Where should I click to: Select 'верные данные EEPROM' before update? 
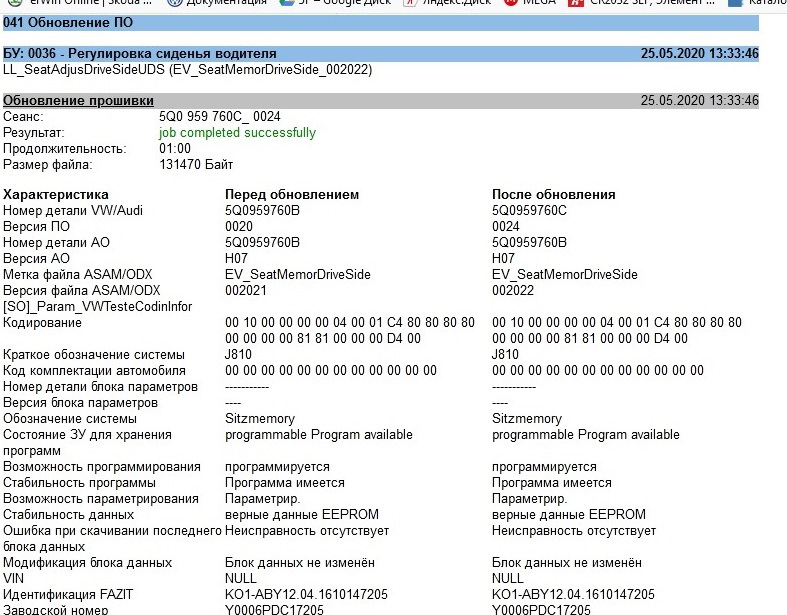(x=302, y=515)
